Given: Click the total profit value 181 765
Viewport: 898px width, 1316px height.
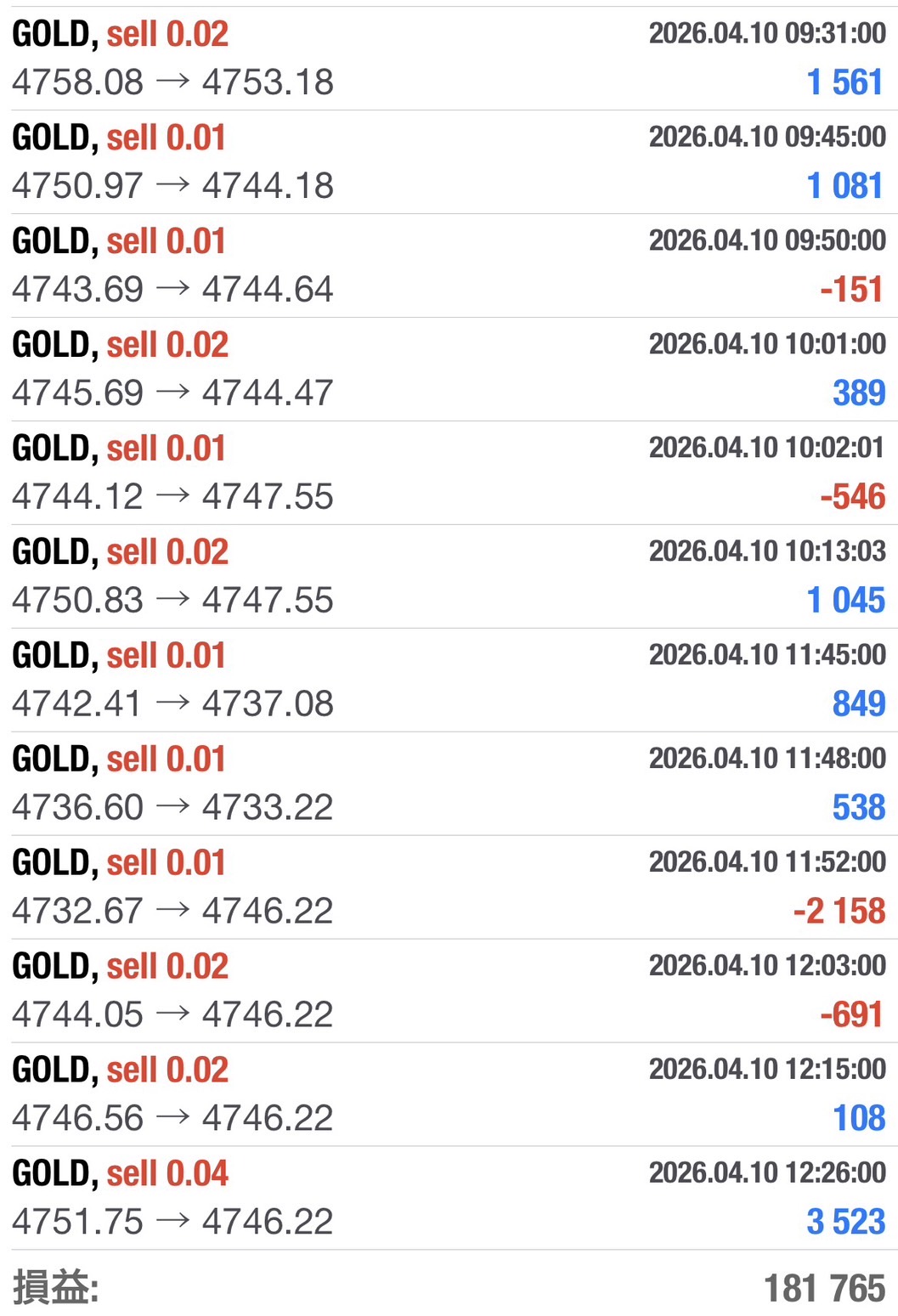Looking at the screenshot, I should tap(824, 1288).
